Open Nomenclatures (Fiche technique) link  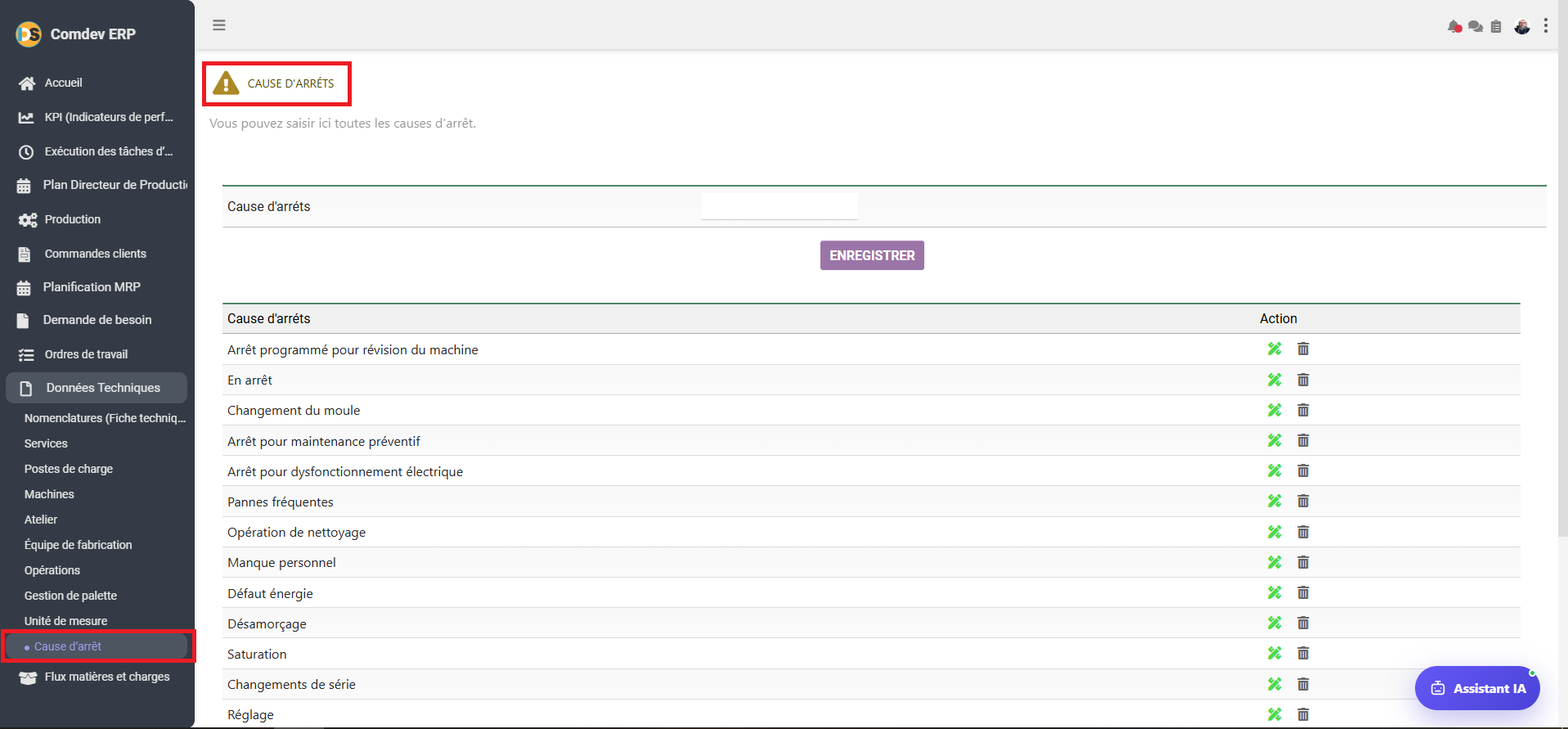(105, 418)
